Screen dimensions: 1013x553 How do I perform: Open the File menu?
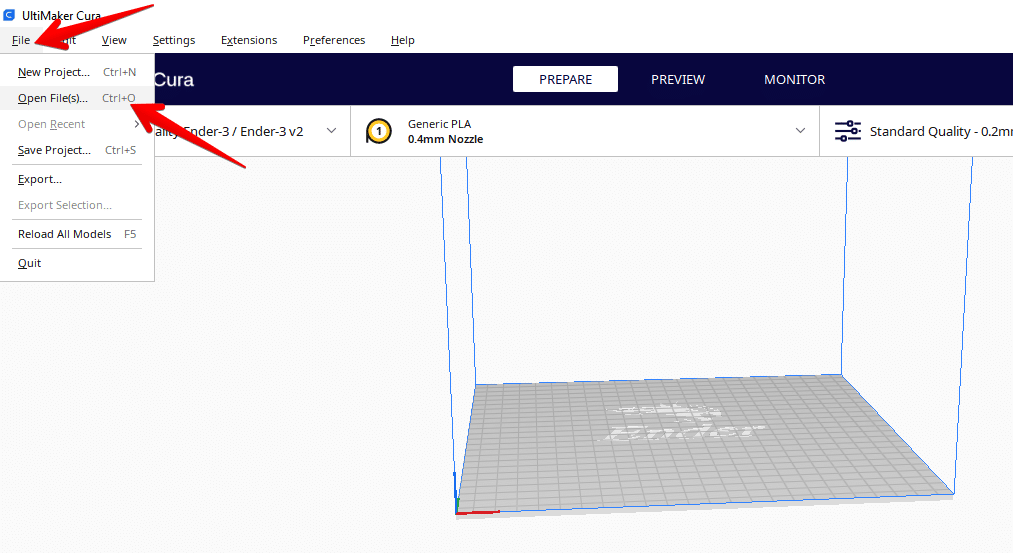coord(21,40)
